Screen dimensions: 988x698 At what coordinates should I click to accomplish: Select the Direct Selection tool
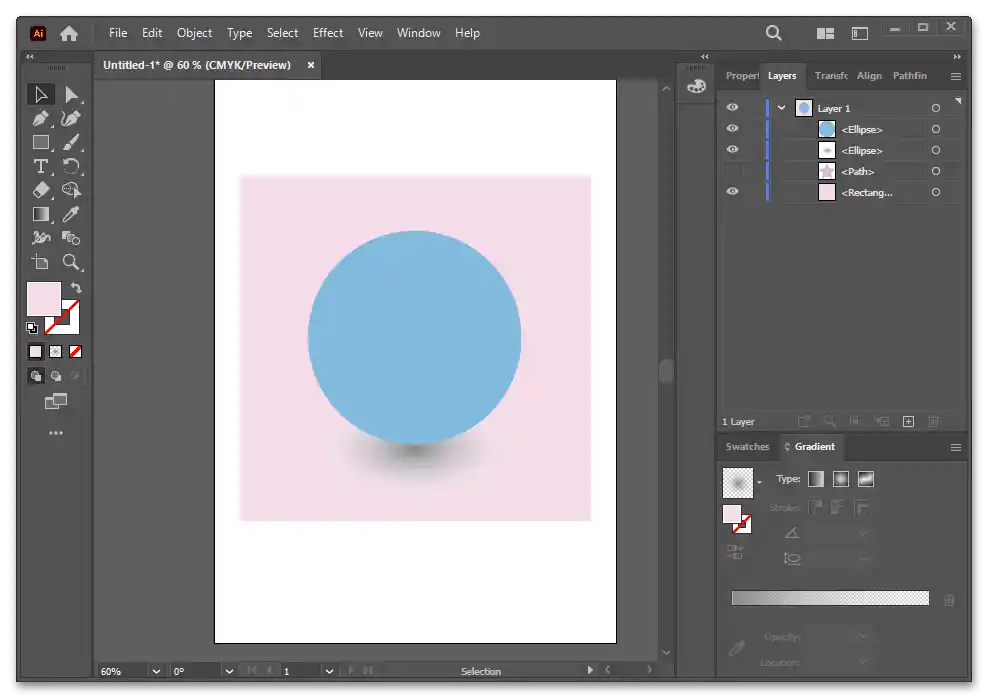tap(71, 94)
